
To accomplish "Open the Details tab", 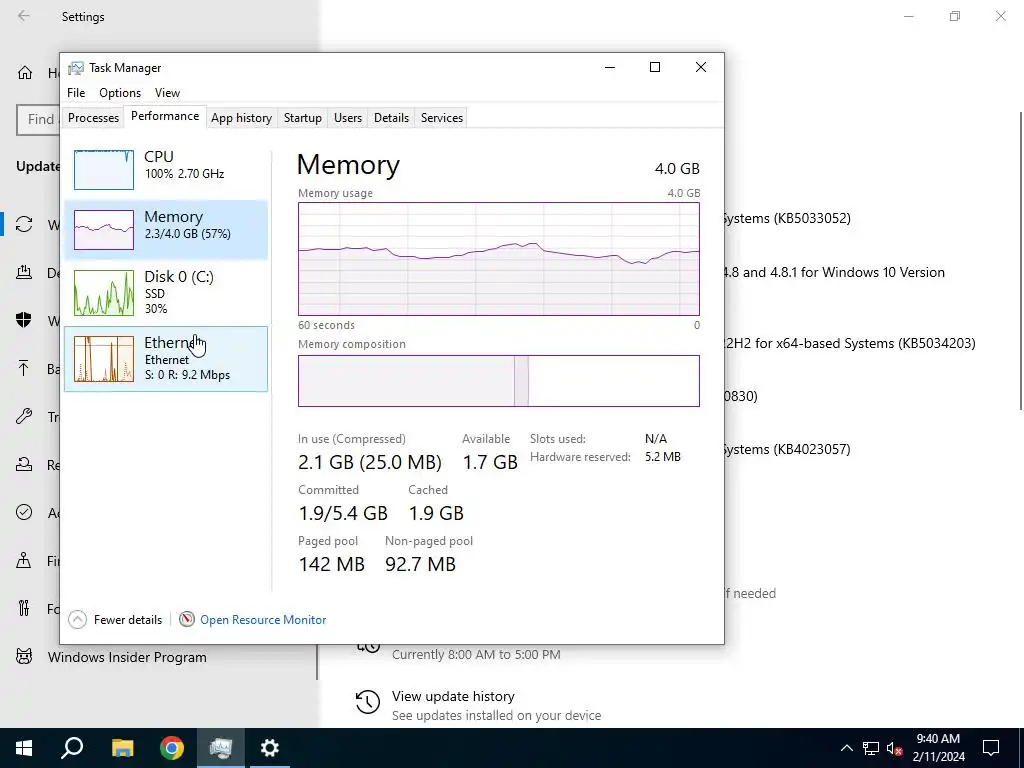I will [391, 118].
